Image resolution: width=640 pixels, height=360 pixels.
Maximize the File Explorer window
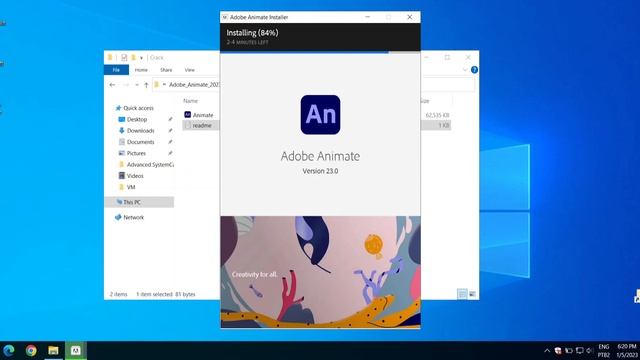point(447,58)
